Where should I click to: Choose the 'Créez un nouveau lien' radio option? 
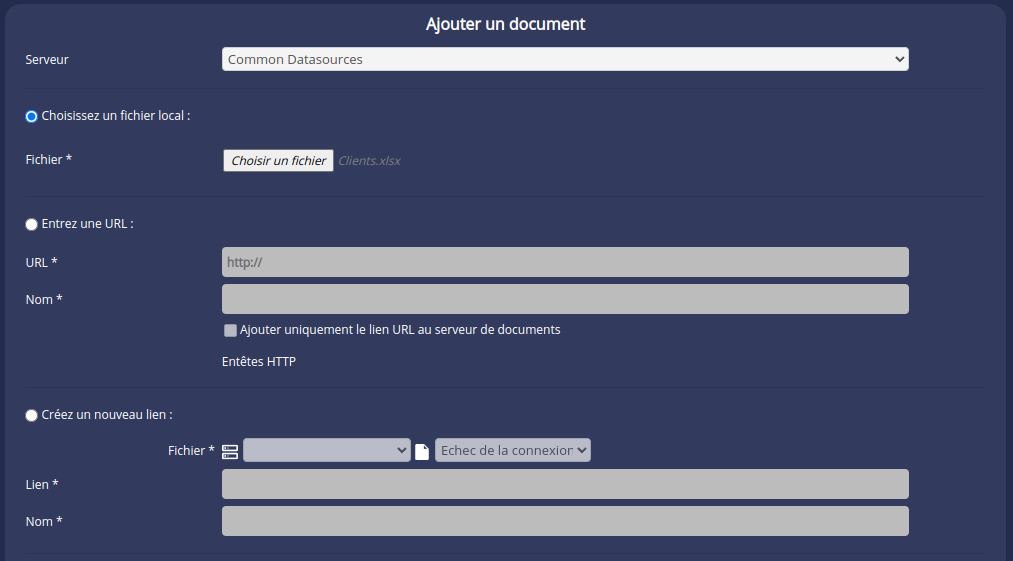pos(31,415)
